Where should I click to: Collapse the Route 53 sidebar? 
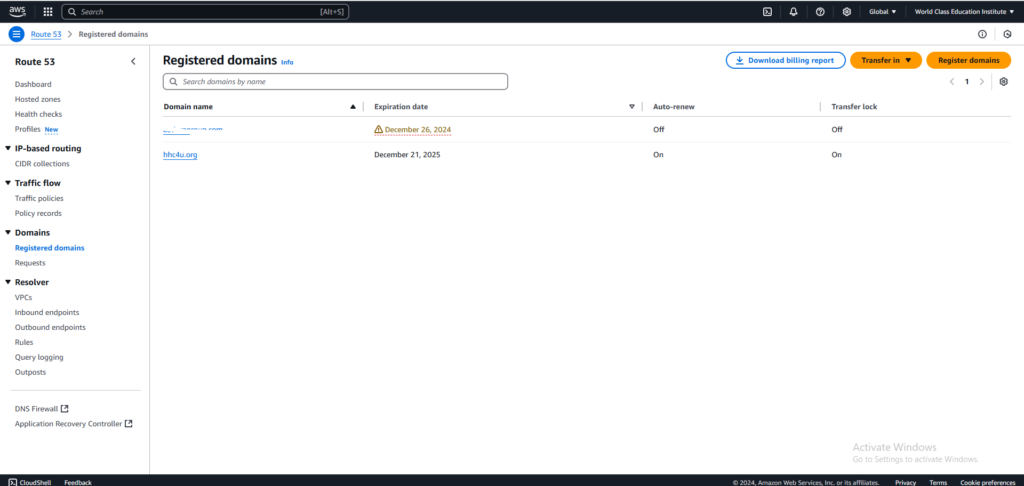133,61
